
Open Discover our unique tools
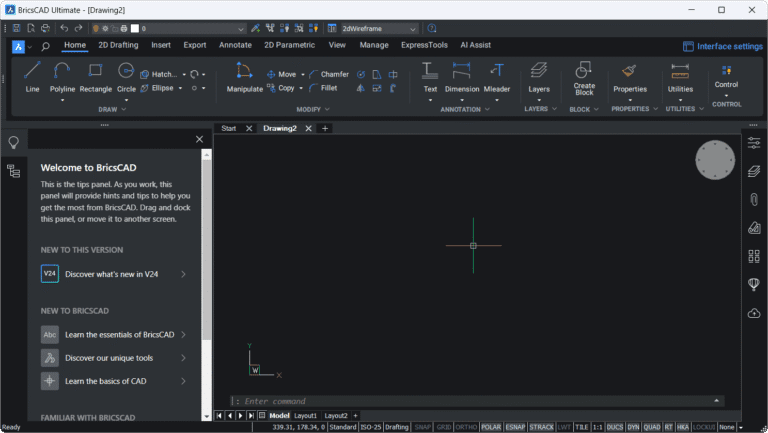point(114,358)
